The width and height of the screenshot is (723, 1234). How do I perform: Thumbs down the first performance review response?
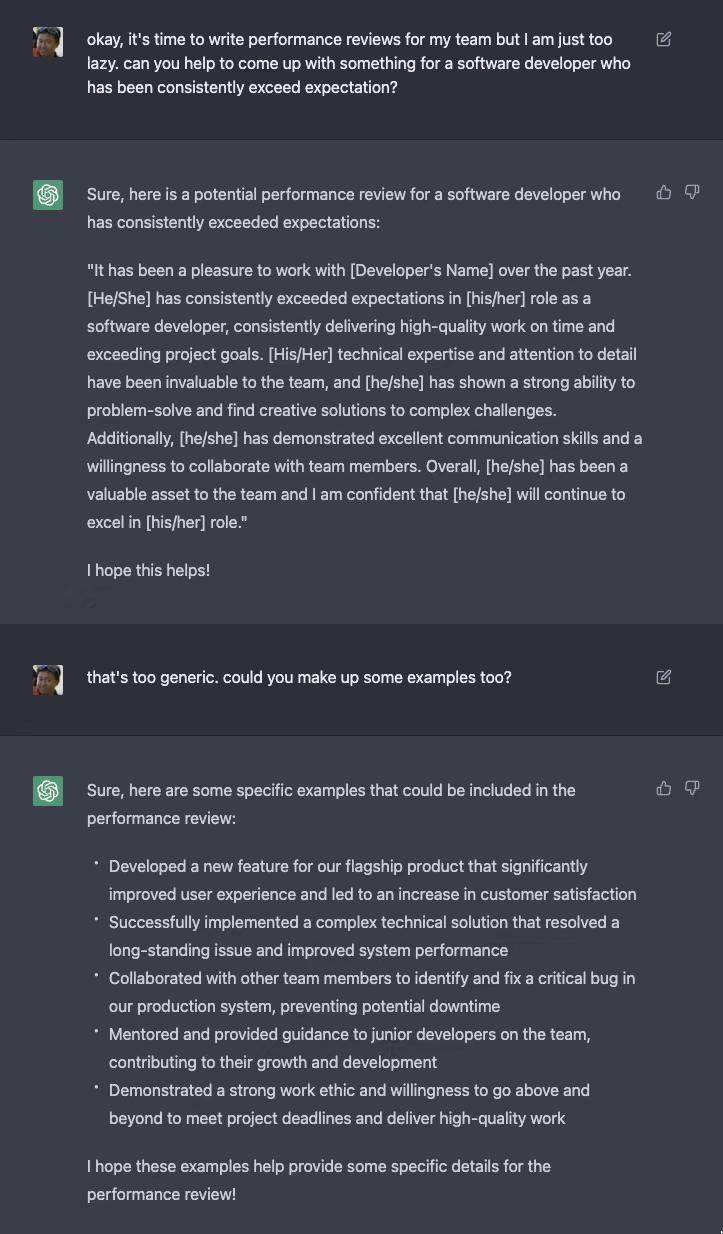click(692, 192)
